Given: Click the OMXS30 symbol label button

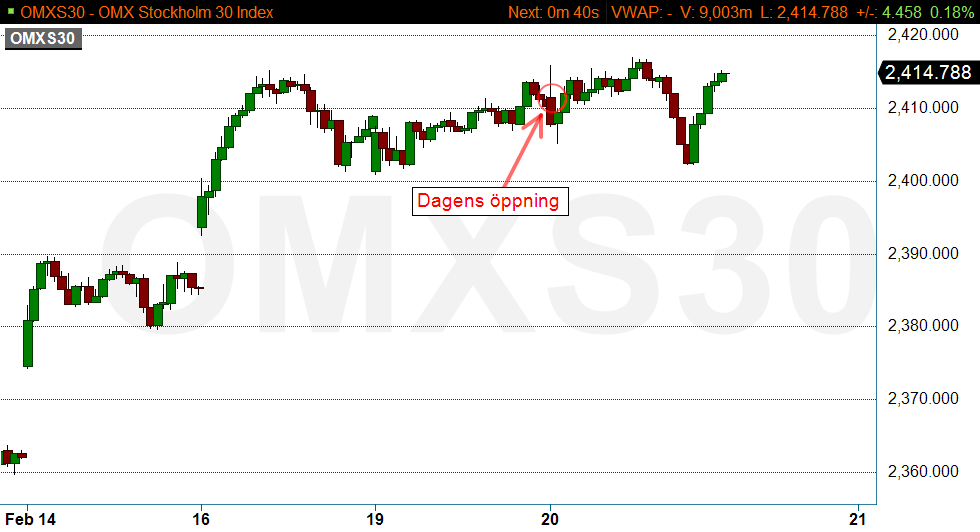Looking at the screenshot, I should point(43,39).
